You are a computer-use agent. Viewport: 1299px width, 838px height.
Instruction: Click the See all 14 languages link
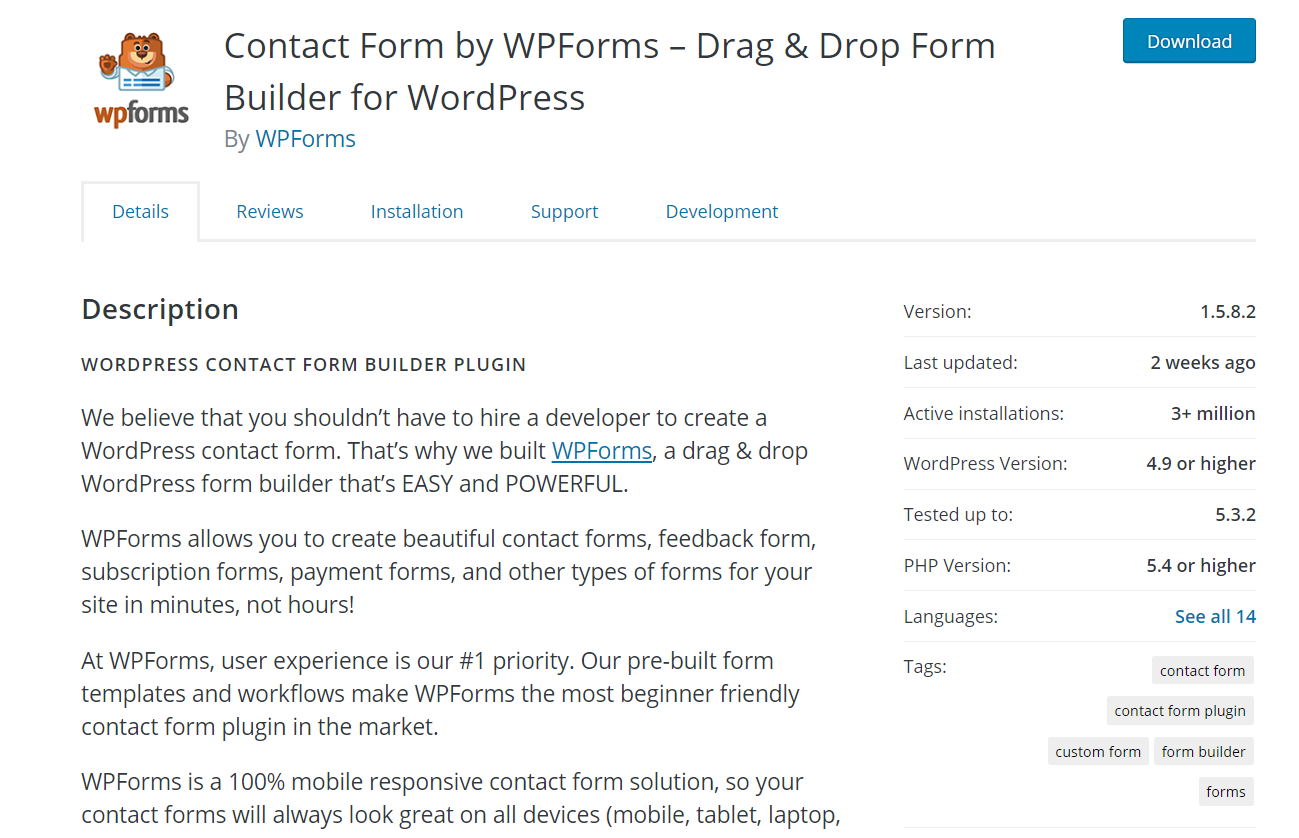coord(1215,616)
